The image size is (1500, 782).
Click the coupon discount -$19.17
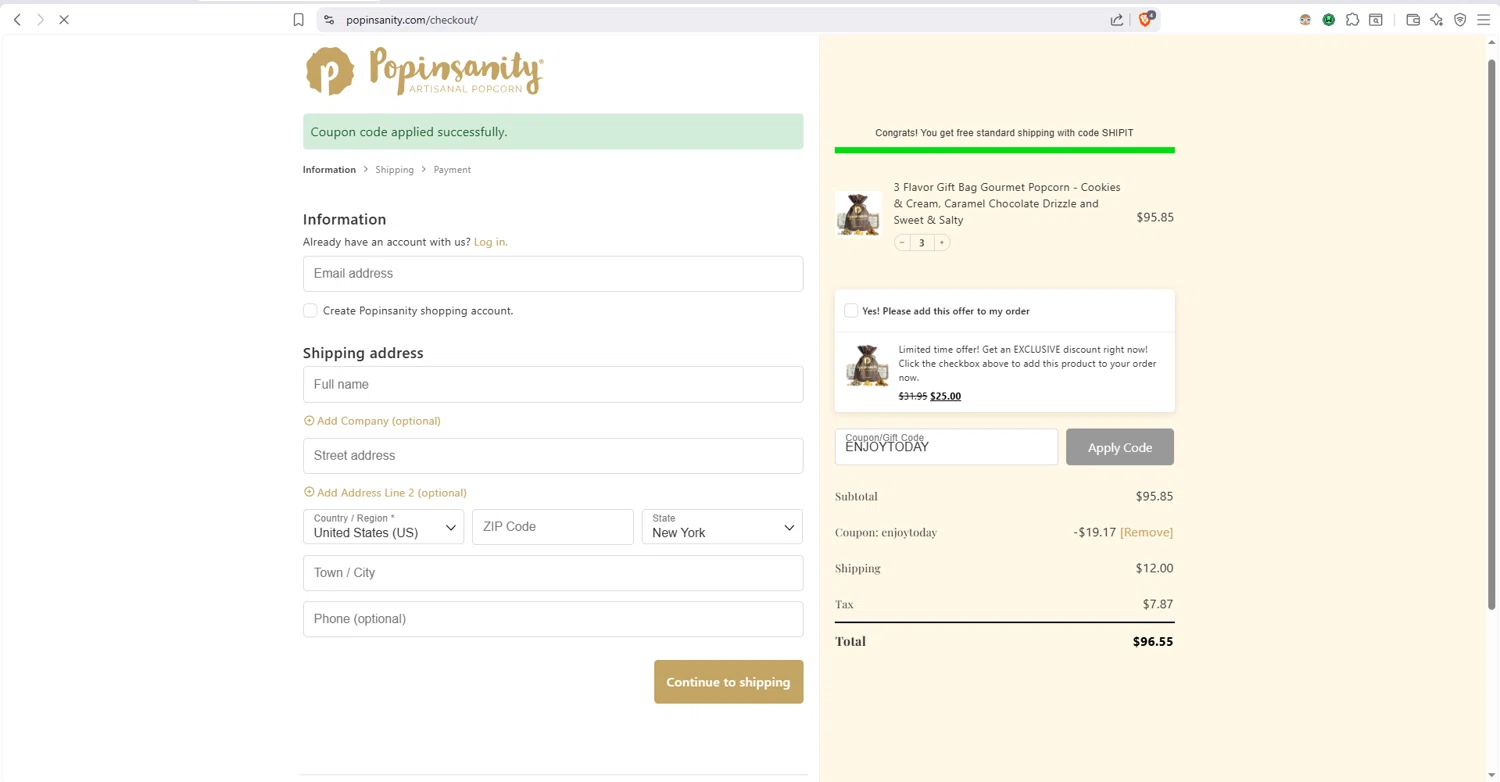[x=1094, y=532]
